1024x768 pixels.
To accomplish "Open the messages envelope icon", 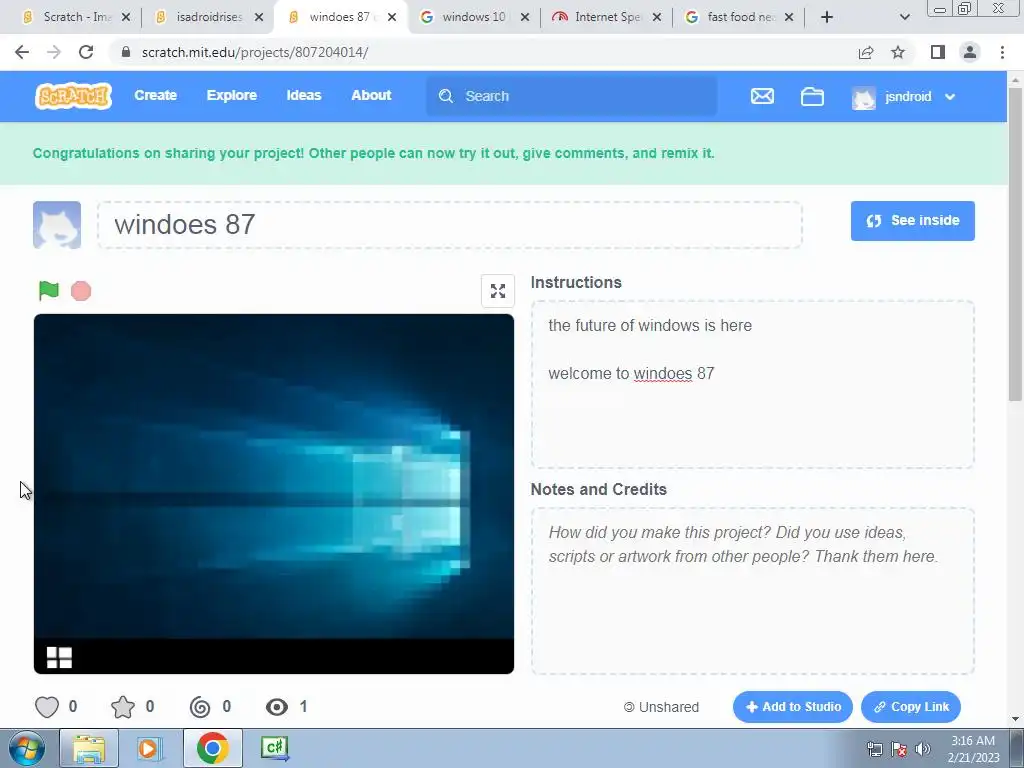I will pyautogui.click(x=762, y=97).
